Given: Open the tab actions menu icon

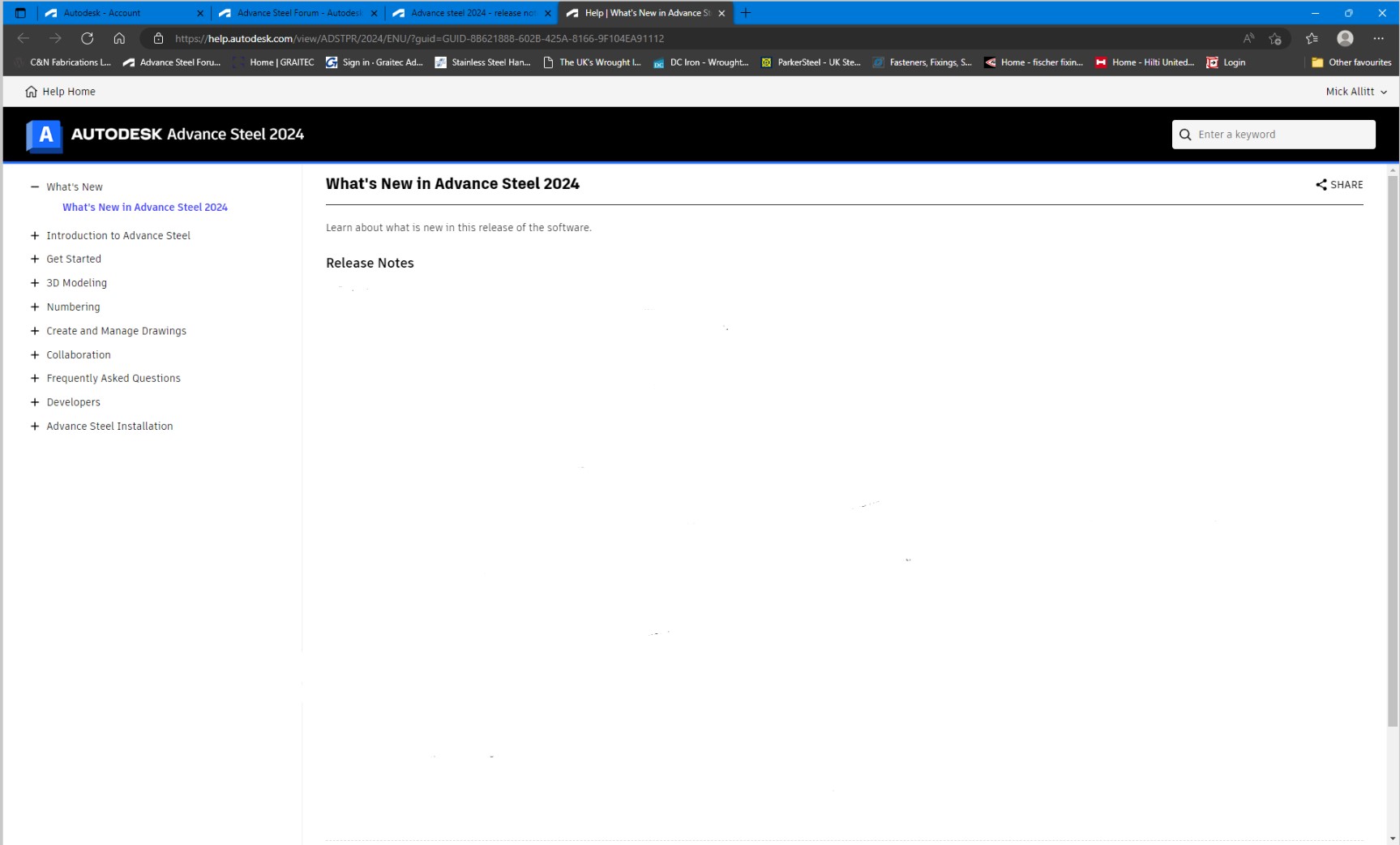Looking at the screenshot, I should pyautogui.click(x=20, y=13).
